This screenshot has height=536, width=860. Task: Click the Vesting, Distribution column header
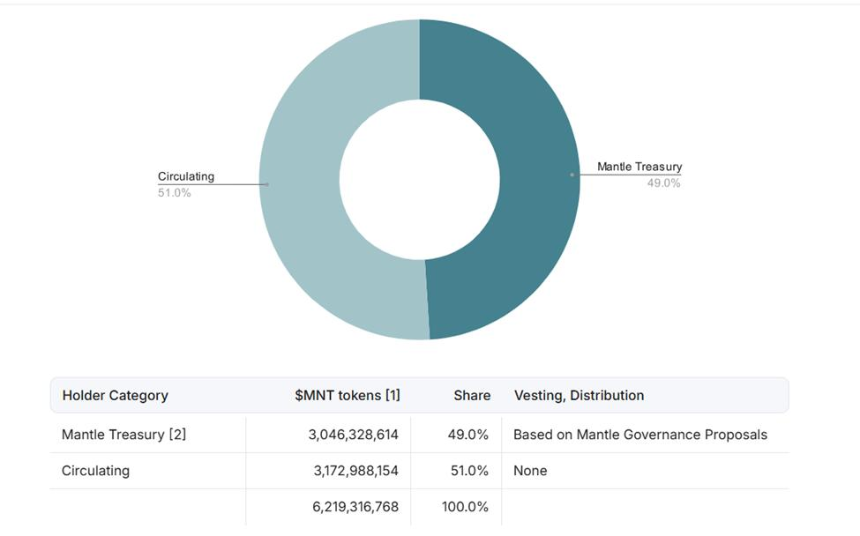(x=579, y=396)
